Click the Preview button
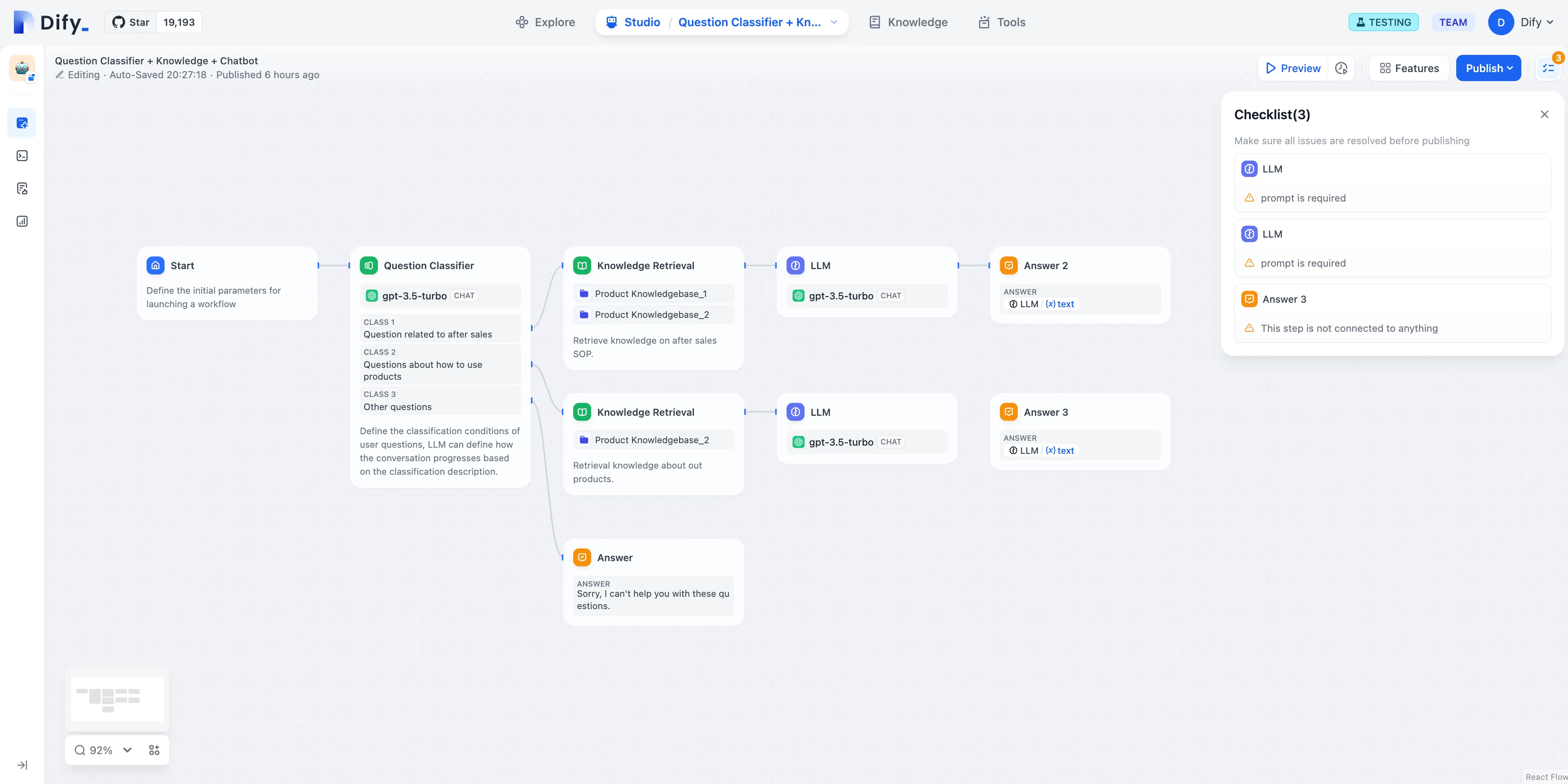Viewport: 1568px width, 784px height. pyautogui.click(x=1293, y=68)
